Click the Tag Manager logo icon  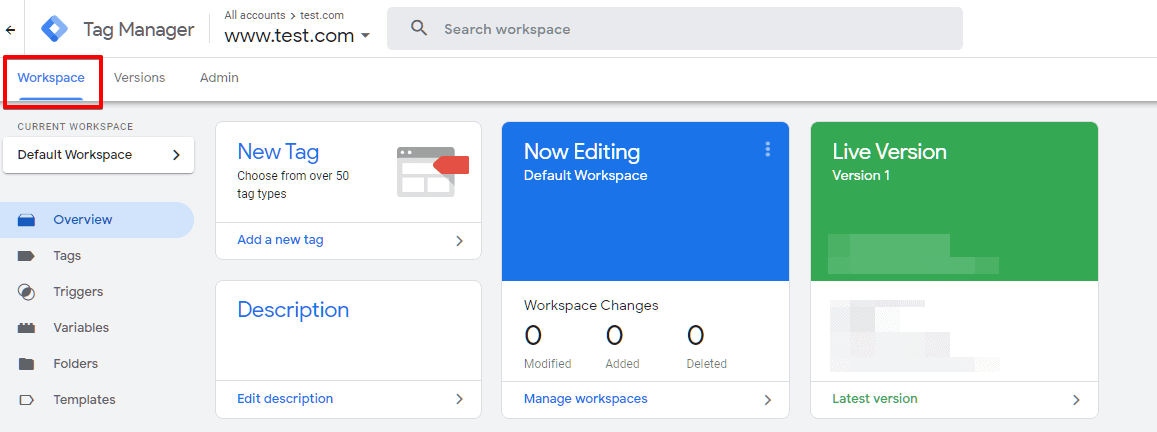coord(55,29)
